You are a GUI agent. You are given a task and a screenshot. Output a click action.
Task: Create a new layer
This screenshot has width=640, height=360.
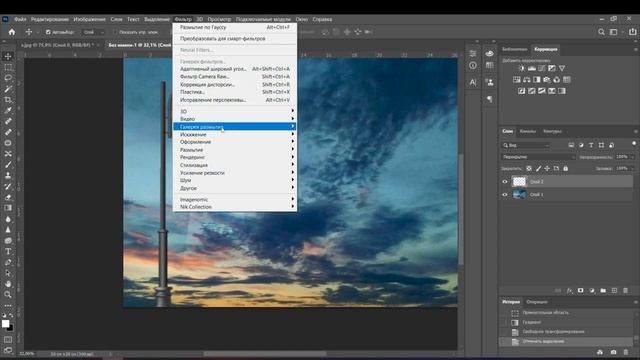coord(614,291)
